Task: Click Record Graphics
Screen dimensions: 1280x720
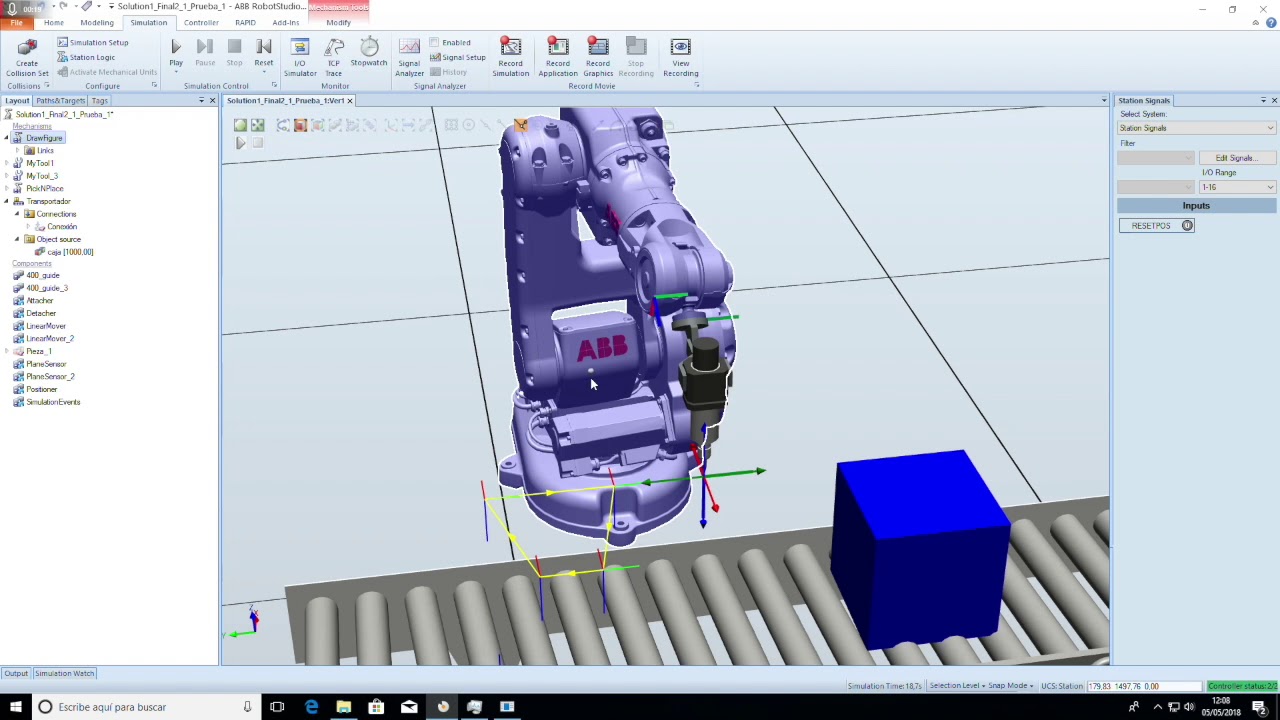Action: click(598, 58)
